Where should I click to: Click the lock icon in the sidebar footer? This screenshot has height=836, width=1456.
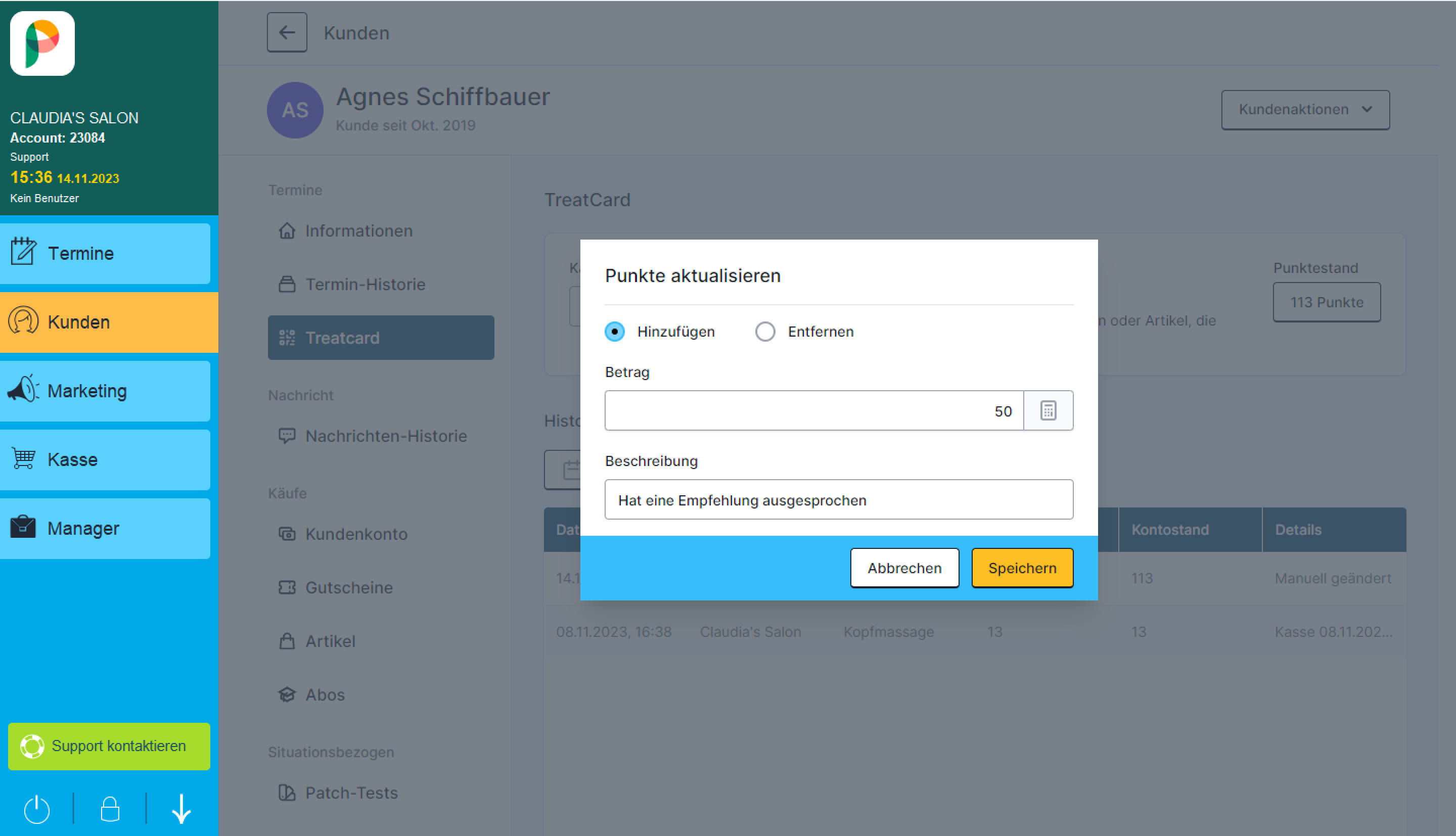pyautogui.click(x=110, y=809)
